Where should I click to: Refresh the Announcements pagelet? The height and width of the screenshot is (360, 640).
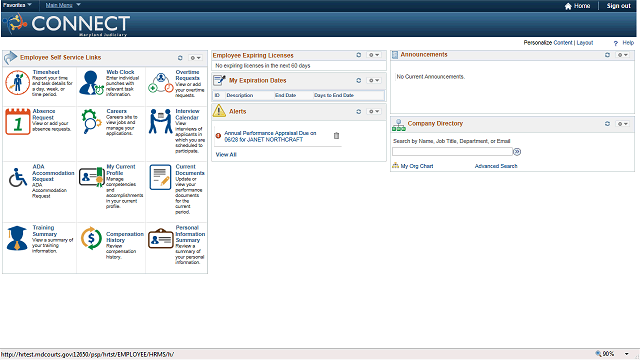(x=607, y=55)
